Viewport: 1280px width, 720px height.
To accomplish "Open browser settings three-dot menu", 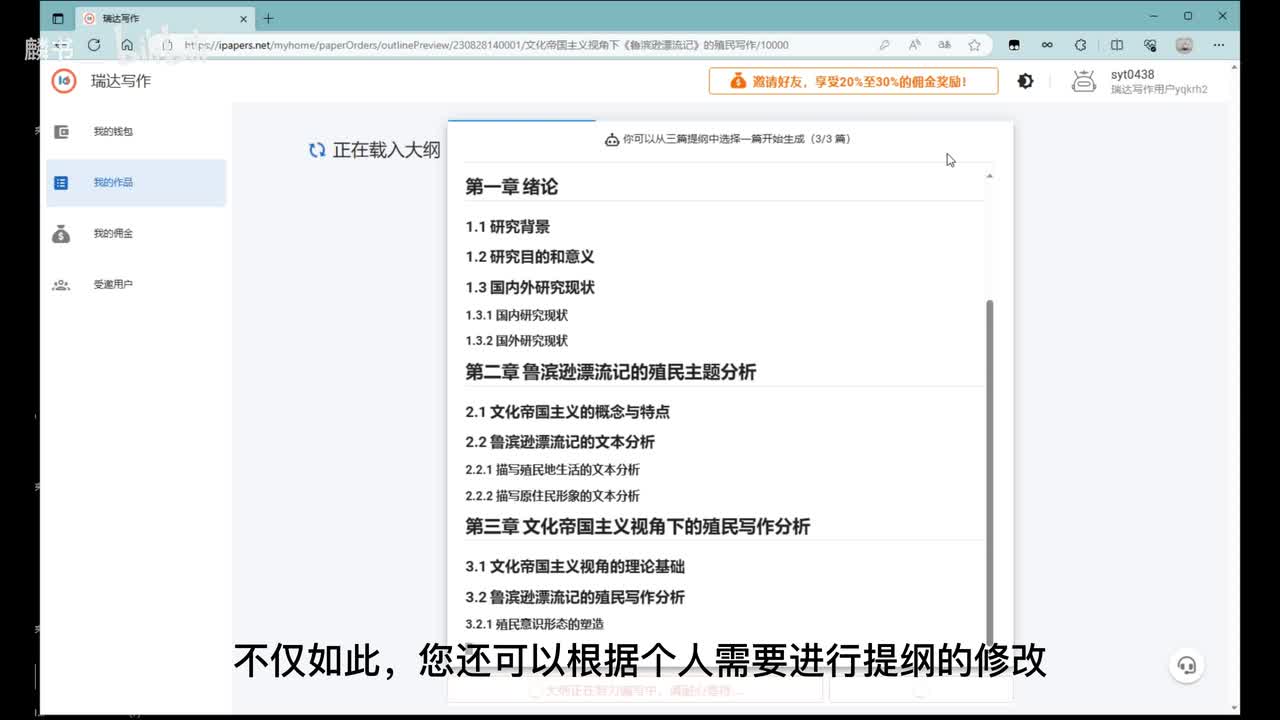I will point(1218,45).
